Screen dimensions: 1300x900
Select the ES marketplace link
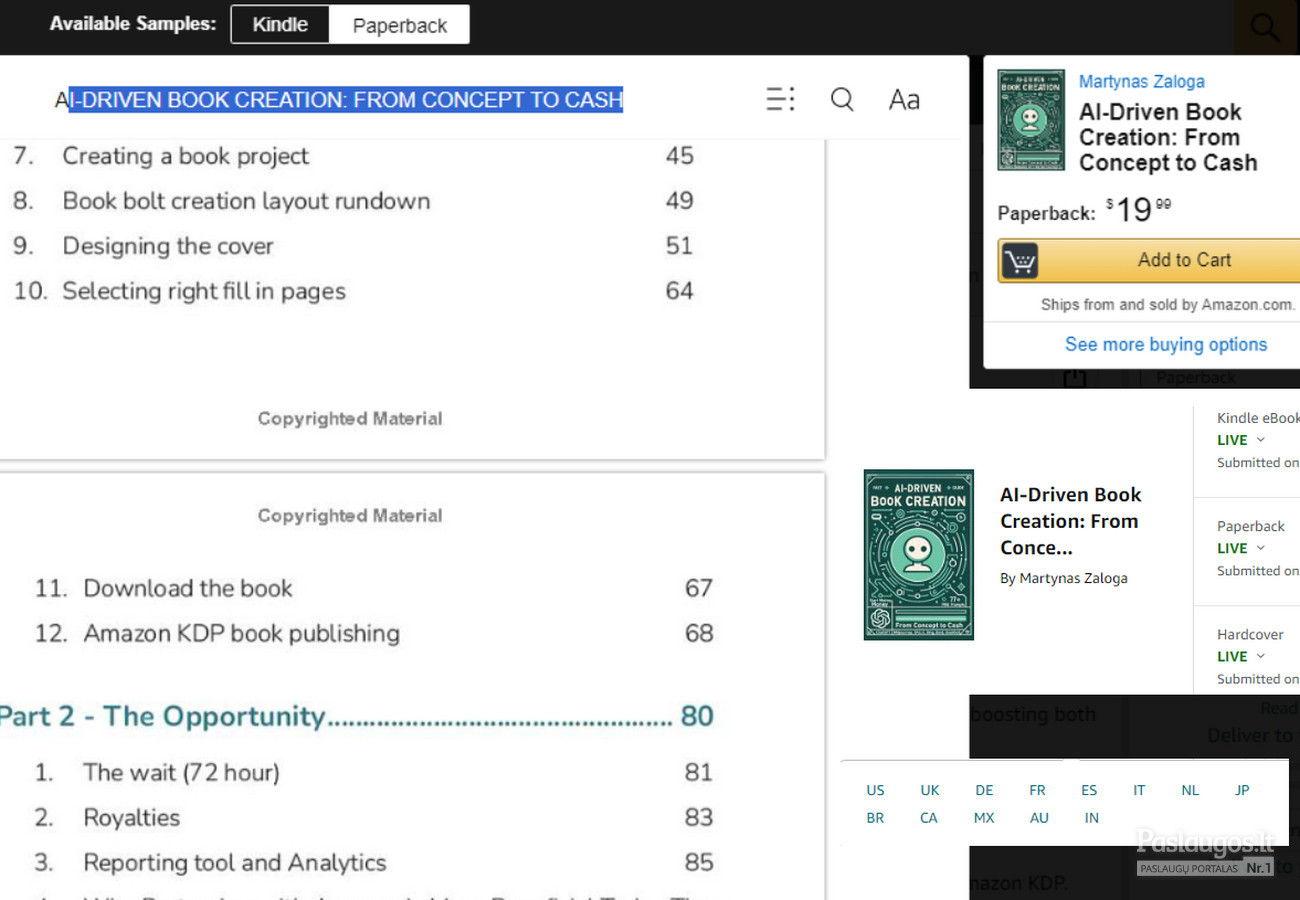(x=1089, y=790)
